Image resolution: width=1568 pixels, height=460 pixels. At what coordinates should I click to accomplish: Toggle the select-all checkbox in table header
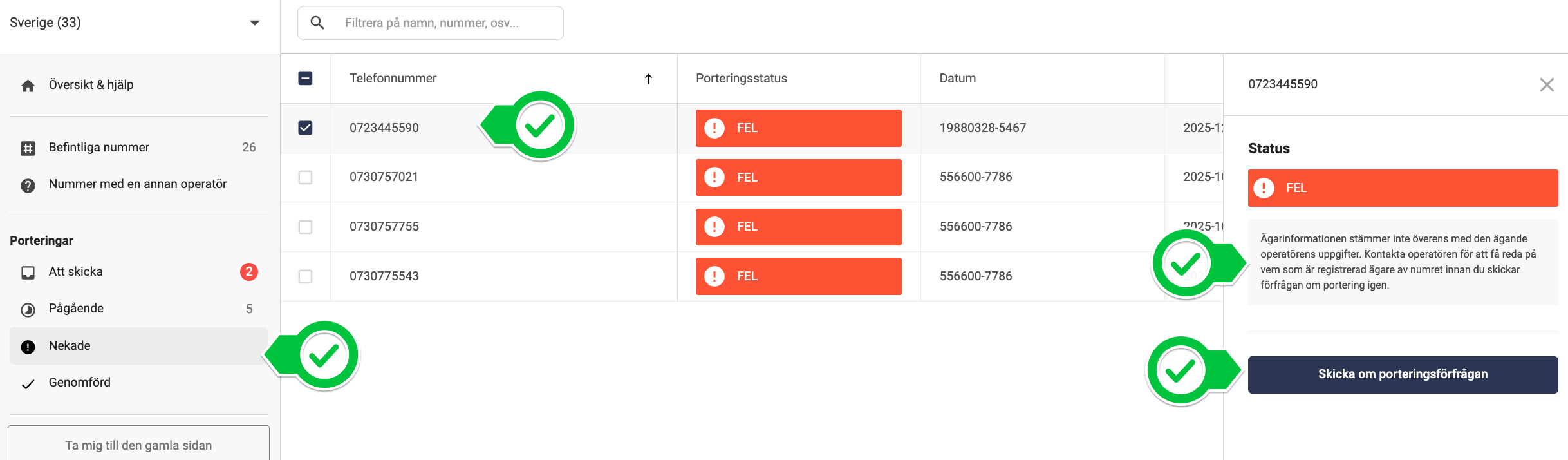tap(306, 78)
